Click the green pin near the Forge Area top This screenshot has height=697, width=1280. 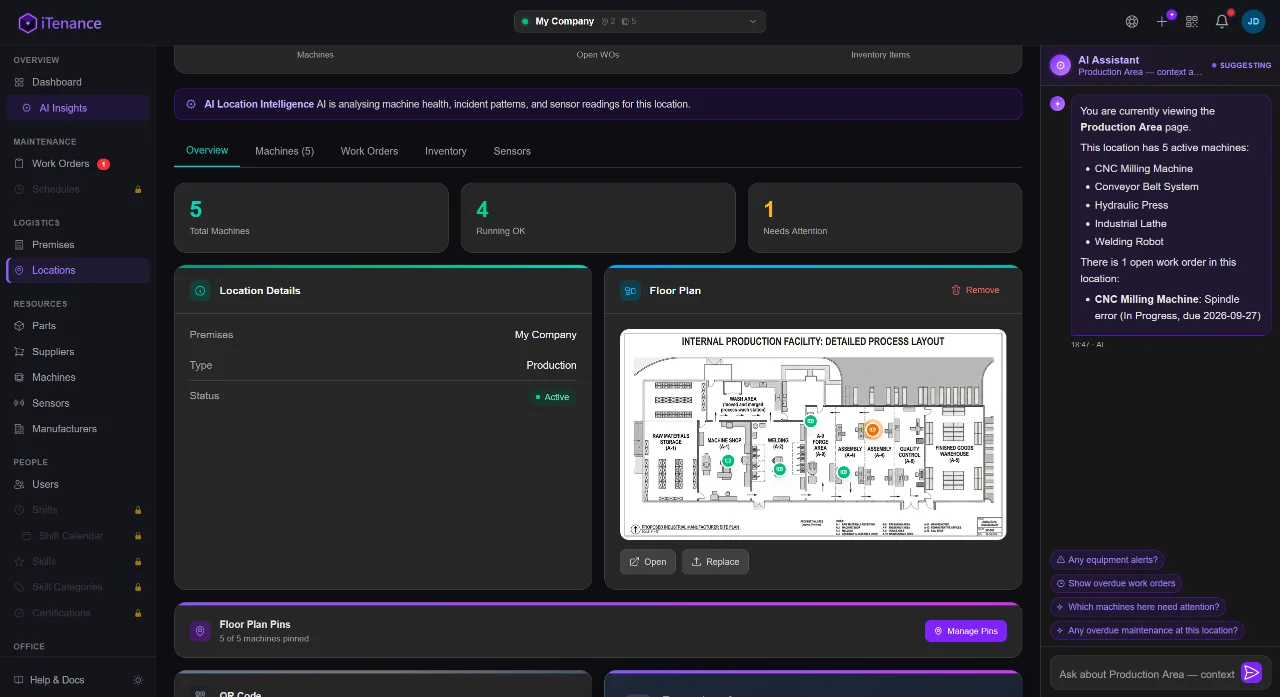811,421
